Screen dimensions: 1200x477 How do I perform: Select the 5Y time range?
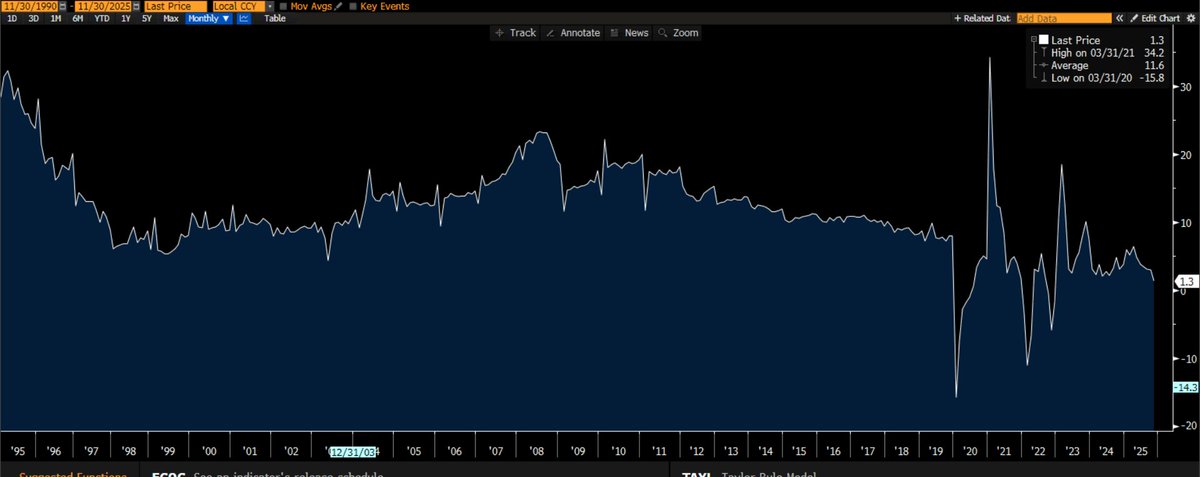[x=147, y=18]
